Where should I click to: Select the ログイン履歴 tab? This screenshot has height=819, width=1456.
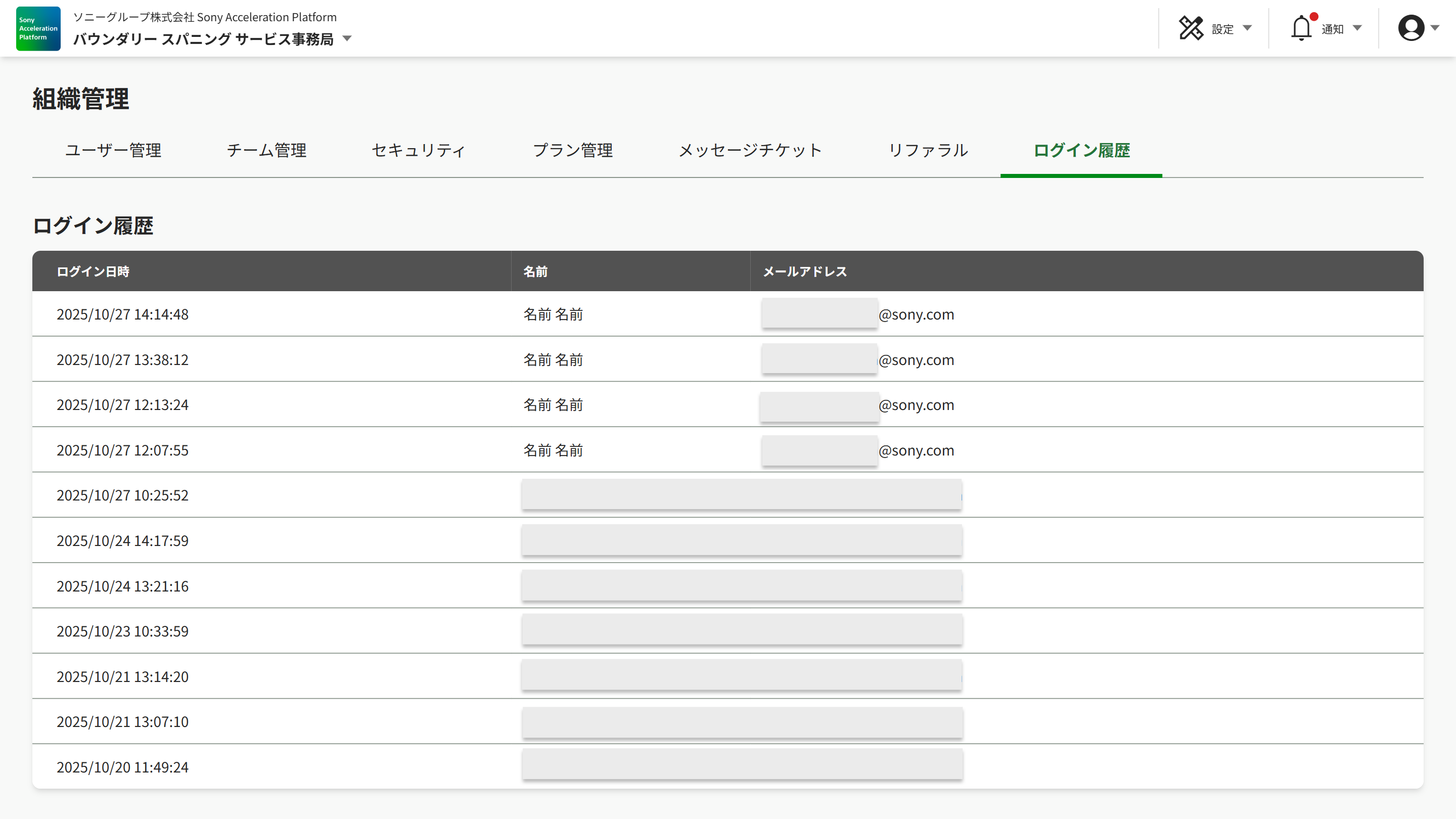pyautogui.click(x=1081, y=150)
